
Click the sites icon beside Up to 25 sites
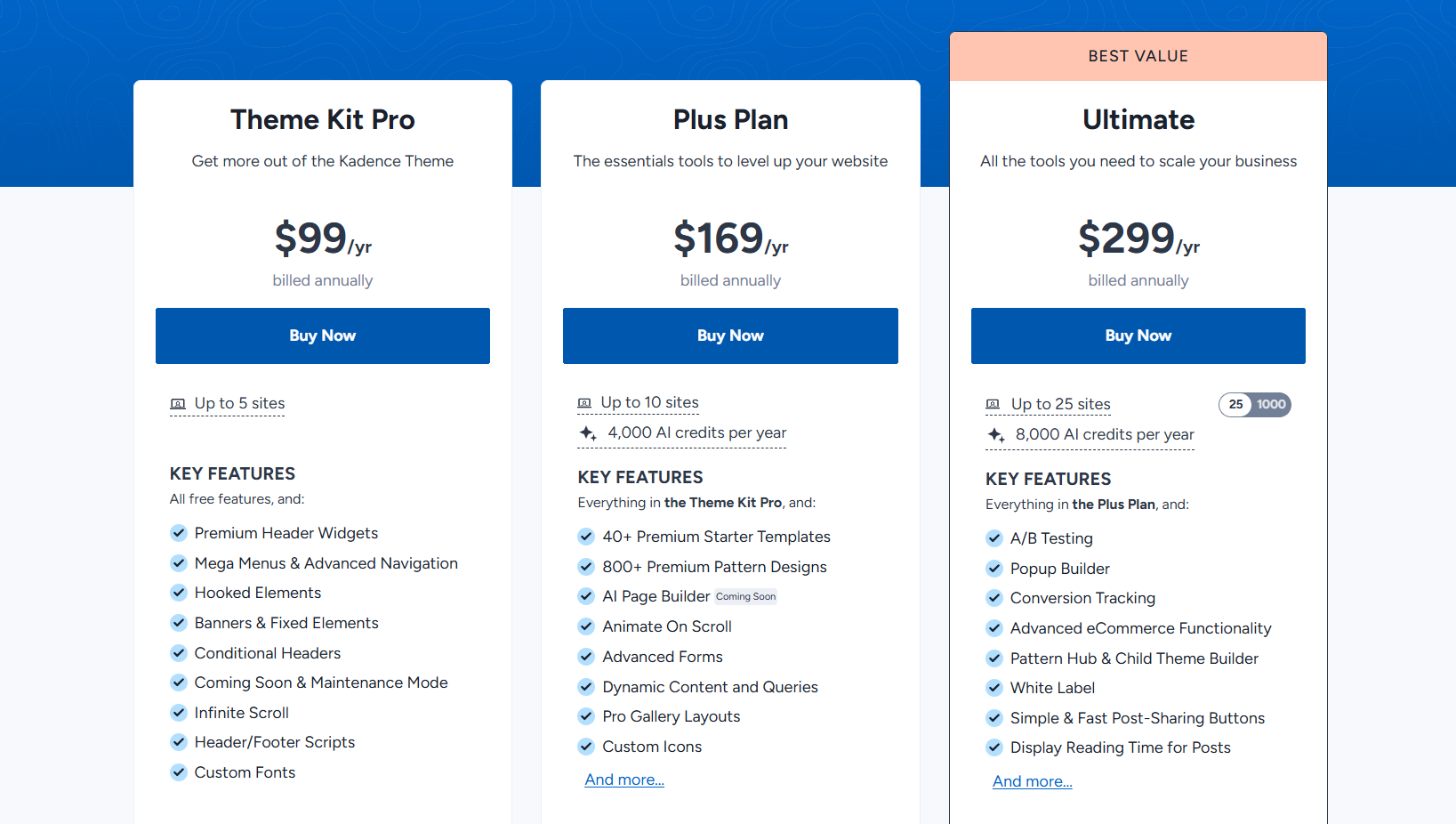click(x=993, y=405)
